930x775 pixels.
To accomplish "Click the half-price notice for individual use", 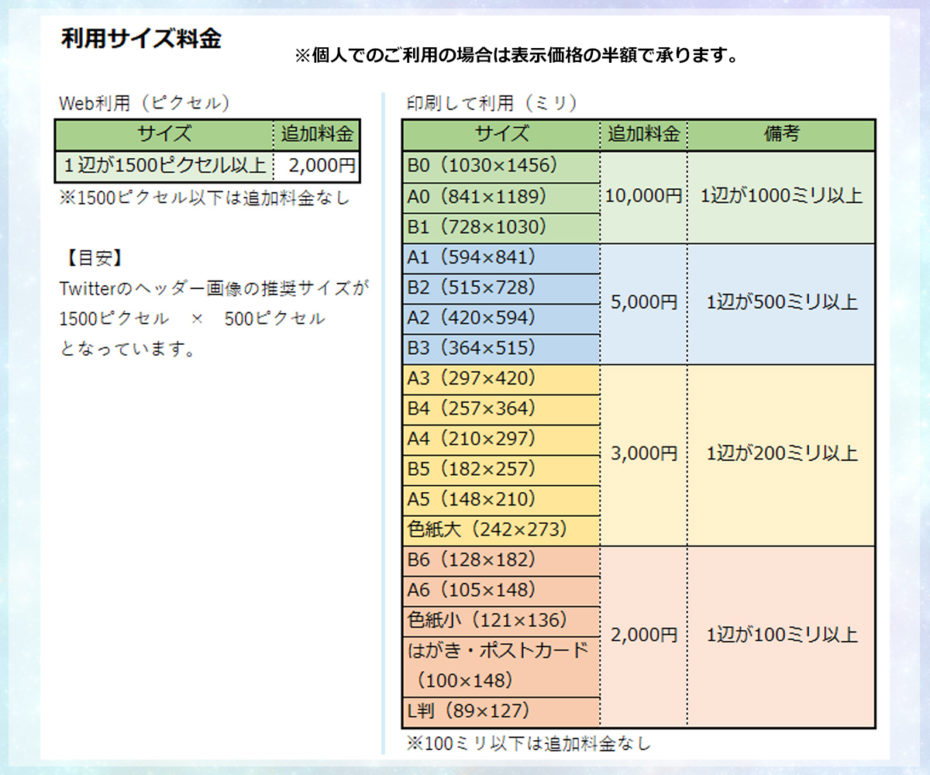I will [516, 56].
